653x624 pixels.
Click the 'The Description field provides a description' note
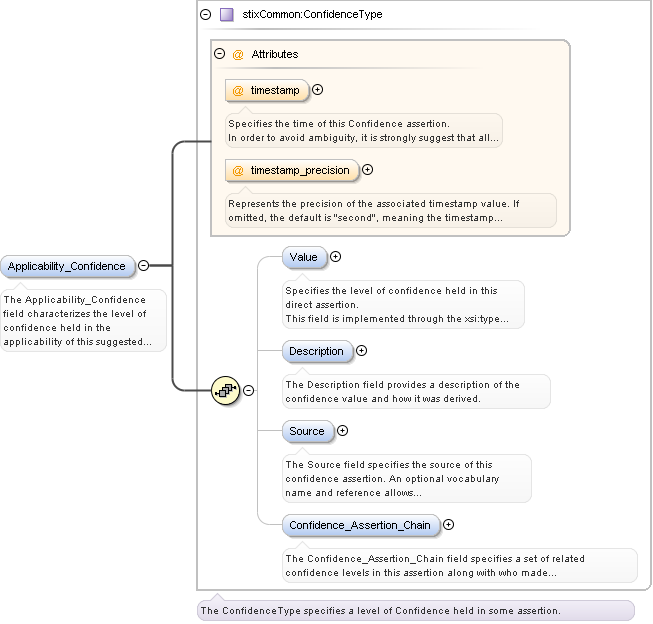(x=416, y=392)
